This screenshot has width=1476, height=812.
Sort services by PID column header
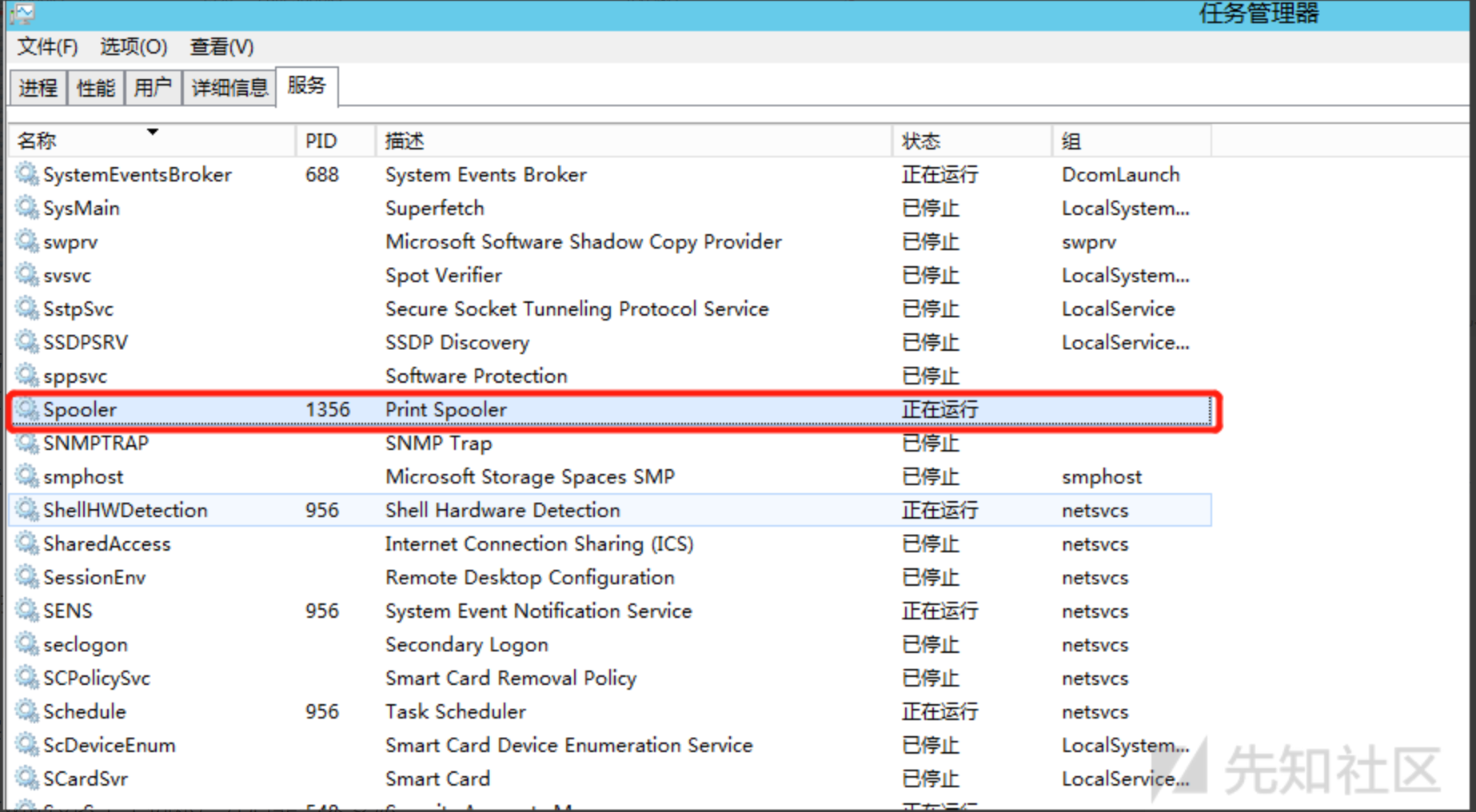pyautogui.click(x=321, y=141)
